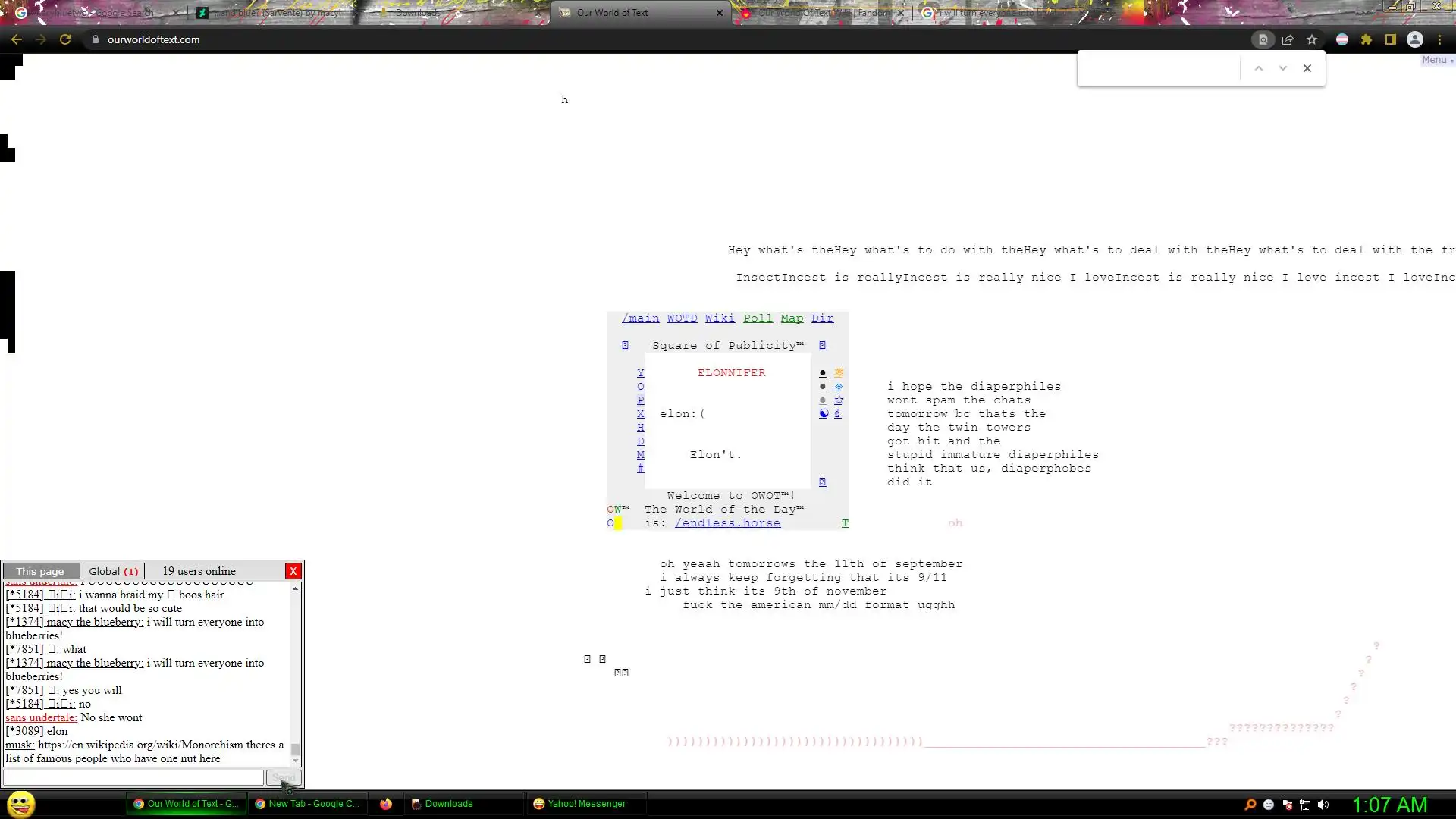Switch to the Global chat tab
The height and width of the screenshot is (819, 1456).
(x=113, y=571)
